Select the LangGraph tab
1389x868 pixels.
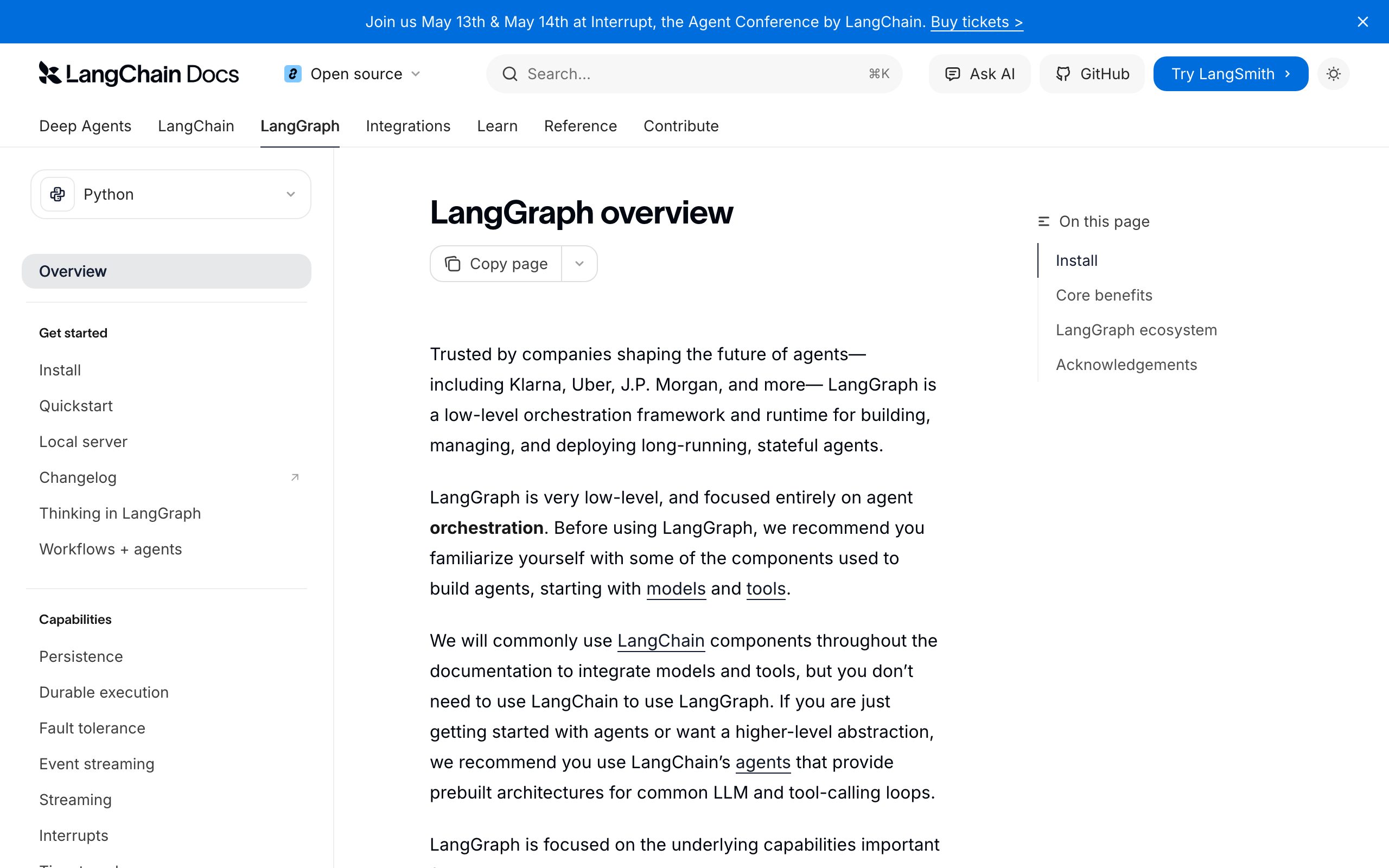point(300,126)
